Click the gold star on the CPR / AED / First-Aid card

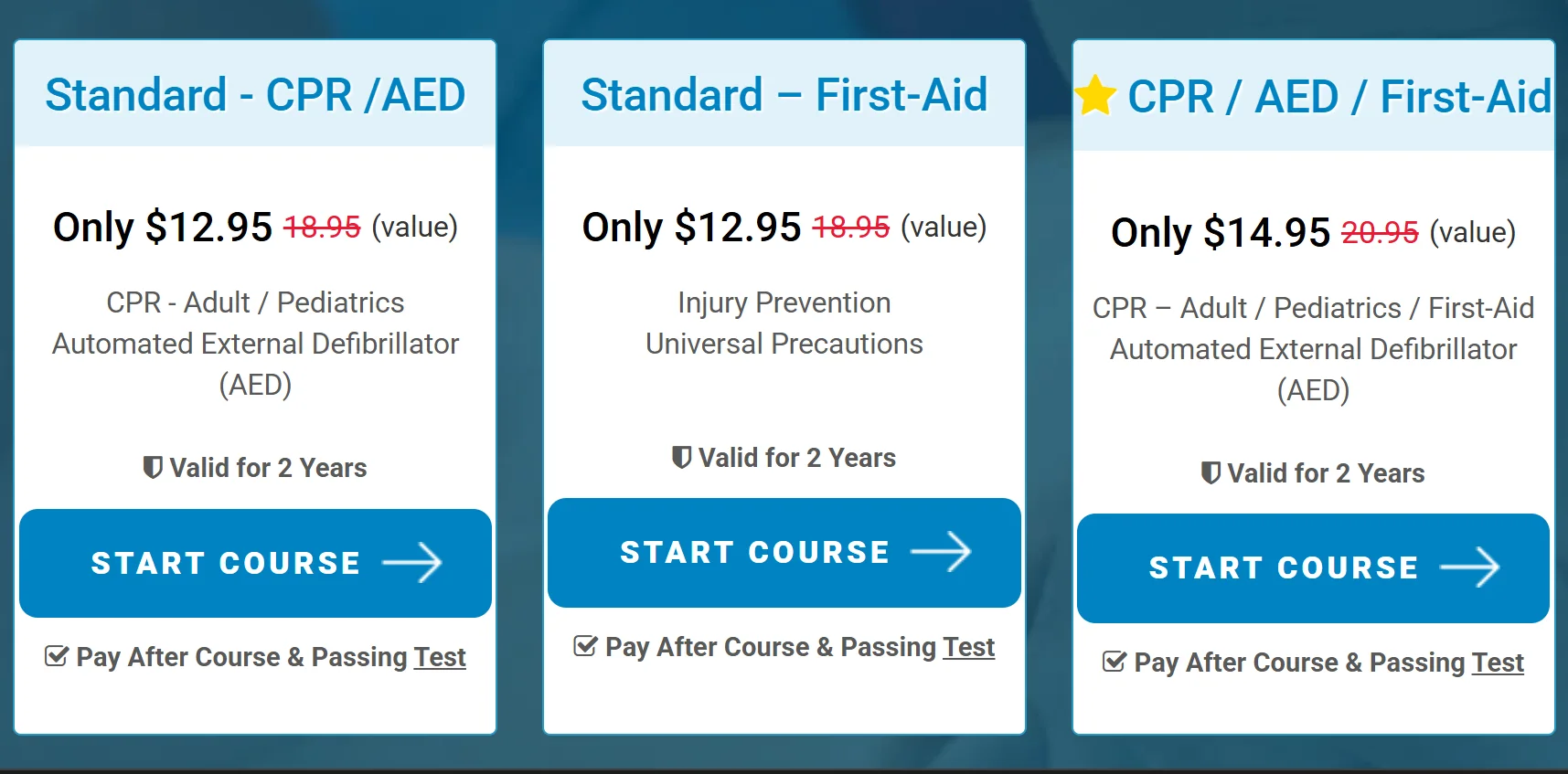(x=1095, y=96)
